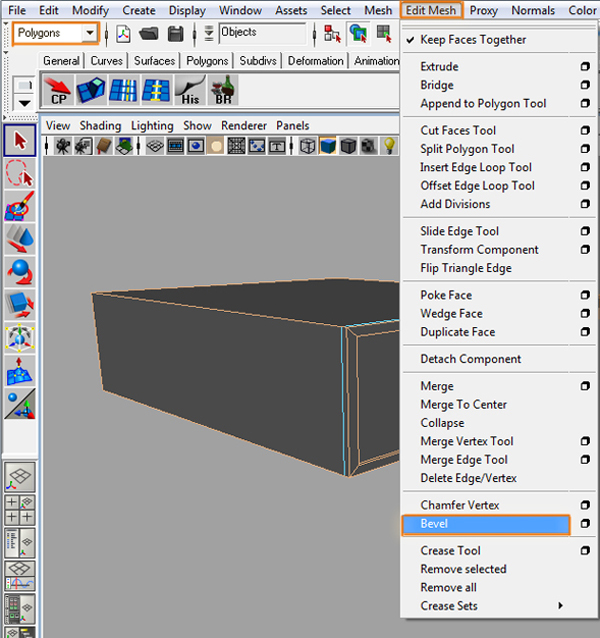Activate the Universal Manipulator tool
Image resolution: width=600 pixels, height=638 pixels.
20,338
